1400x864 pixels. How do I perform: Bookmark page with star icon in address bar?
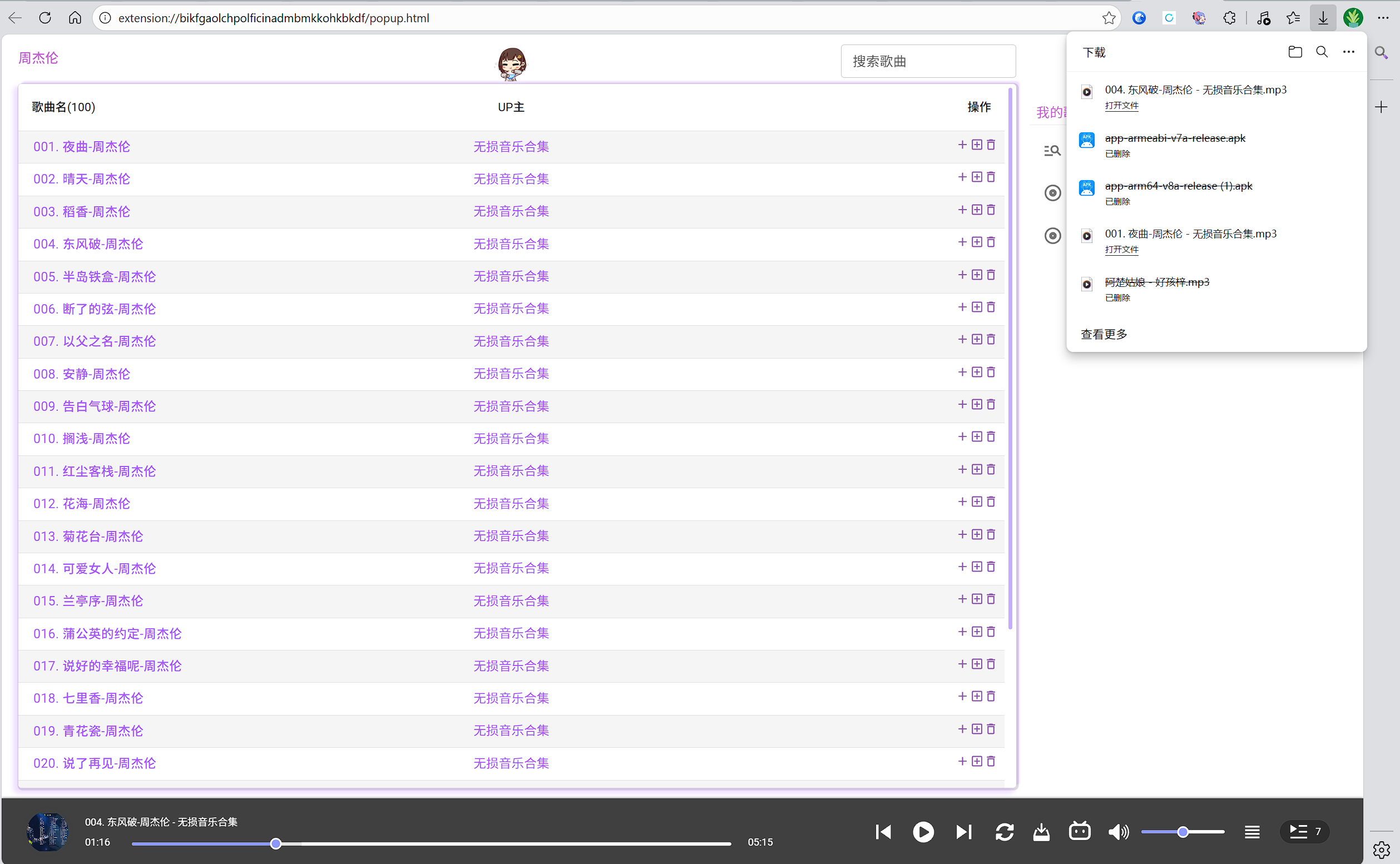click(1109, 18)
